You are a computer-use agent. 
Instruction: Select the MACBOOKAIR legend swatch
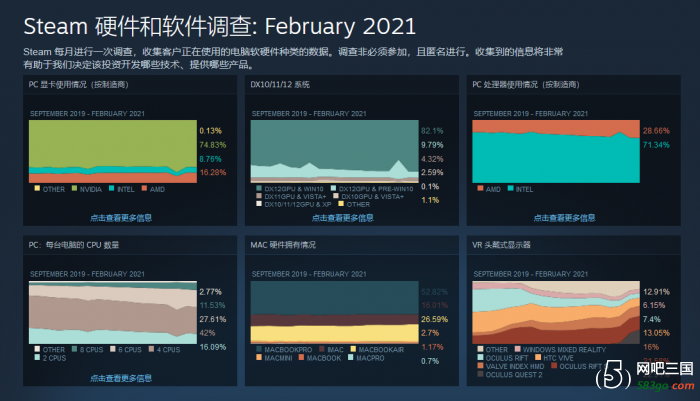pos(353,348)
